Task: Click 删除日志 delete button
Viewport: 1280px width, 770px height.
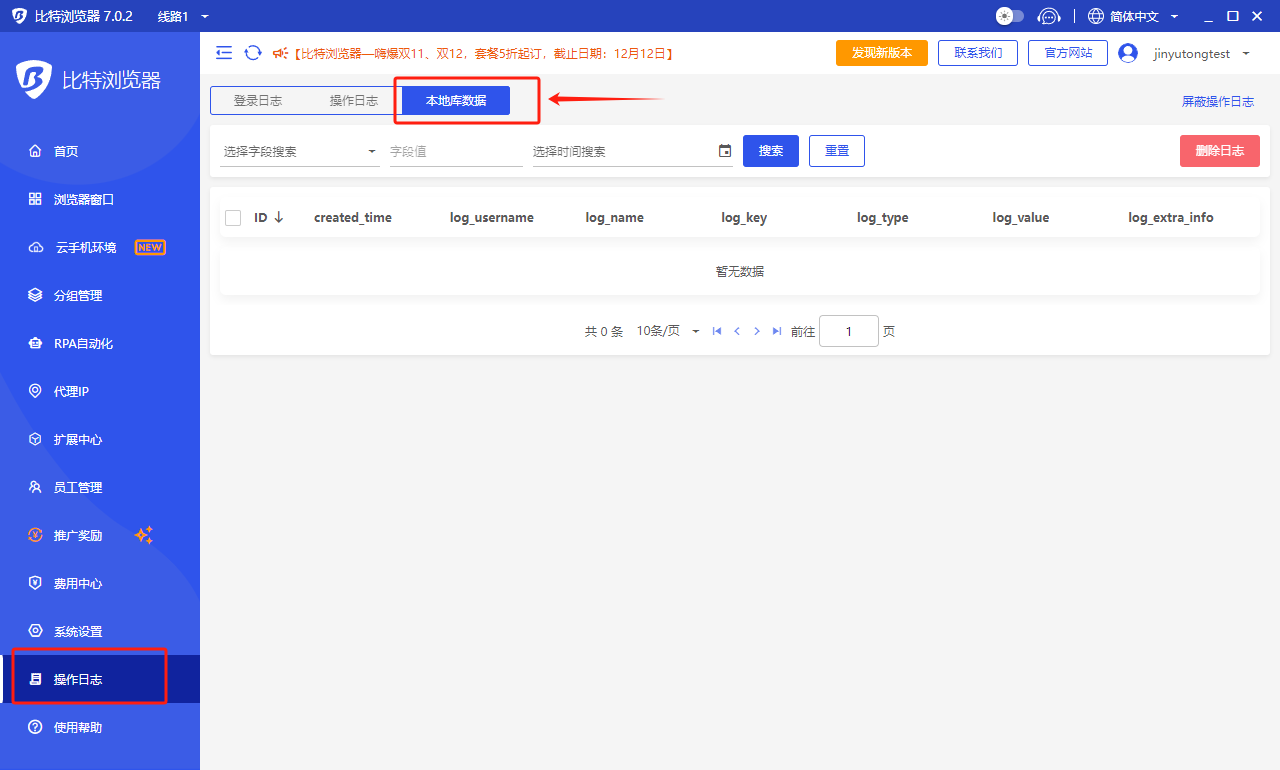Action: coord(1220,151)
